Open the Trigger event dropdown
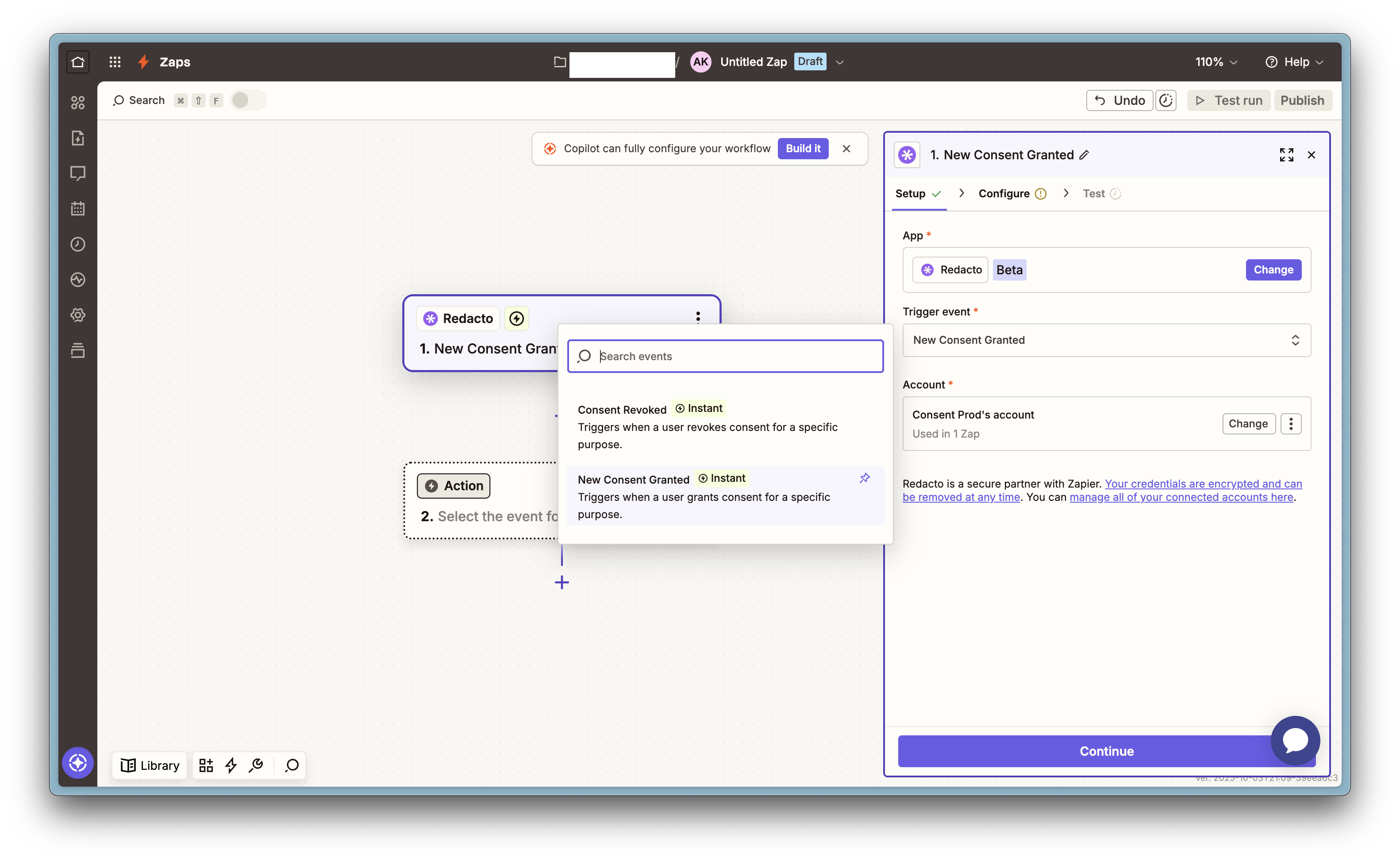The height and width of the screenshot is (861, 1400). (x=1106, y=340)
